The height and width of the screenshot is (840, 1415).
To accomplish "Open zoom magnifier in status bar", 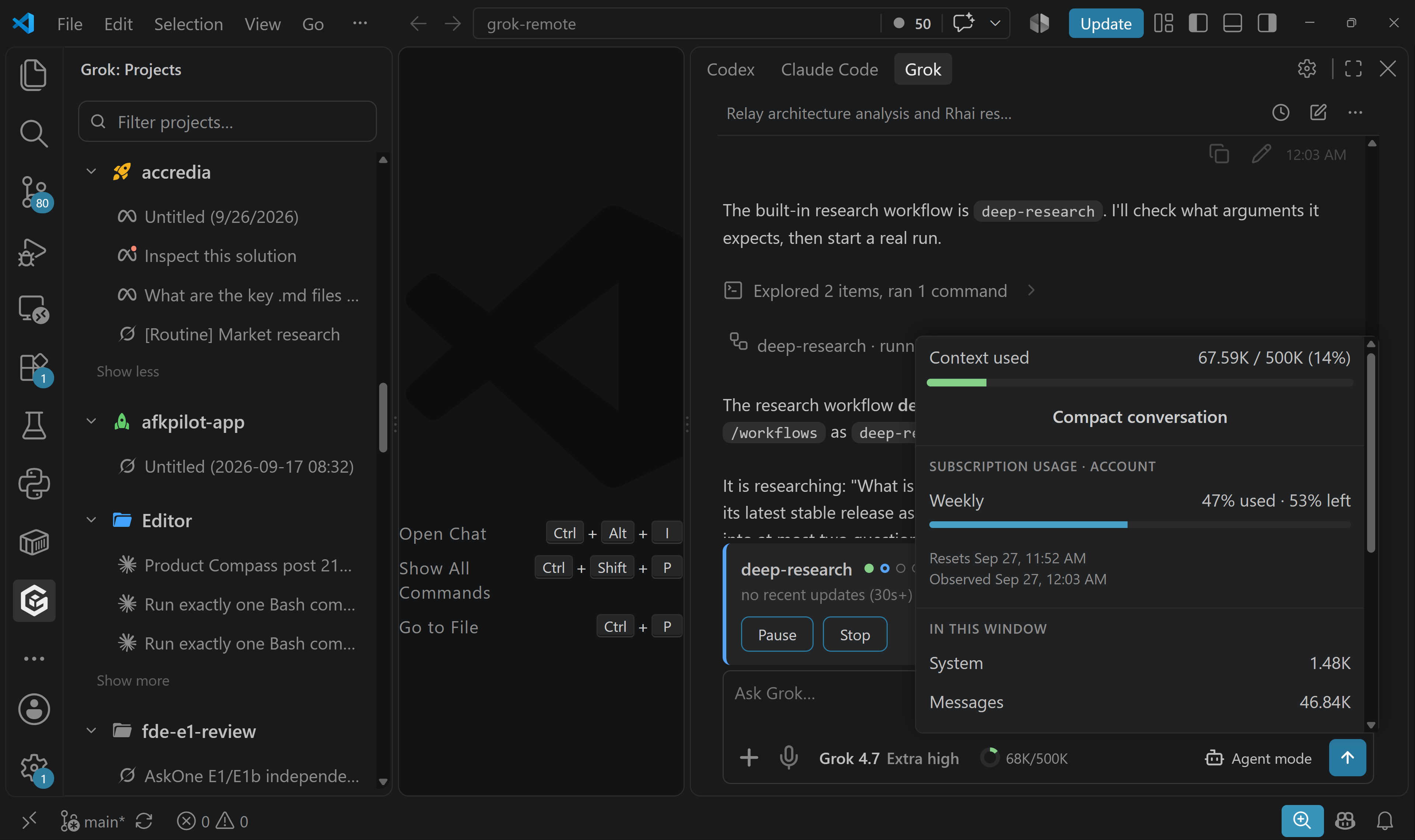I will [x=1302, y=821].
